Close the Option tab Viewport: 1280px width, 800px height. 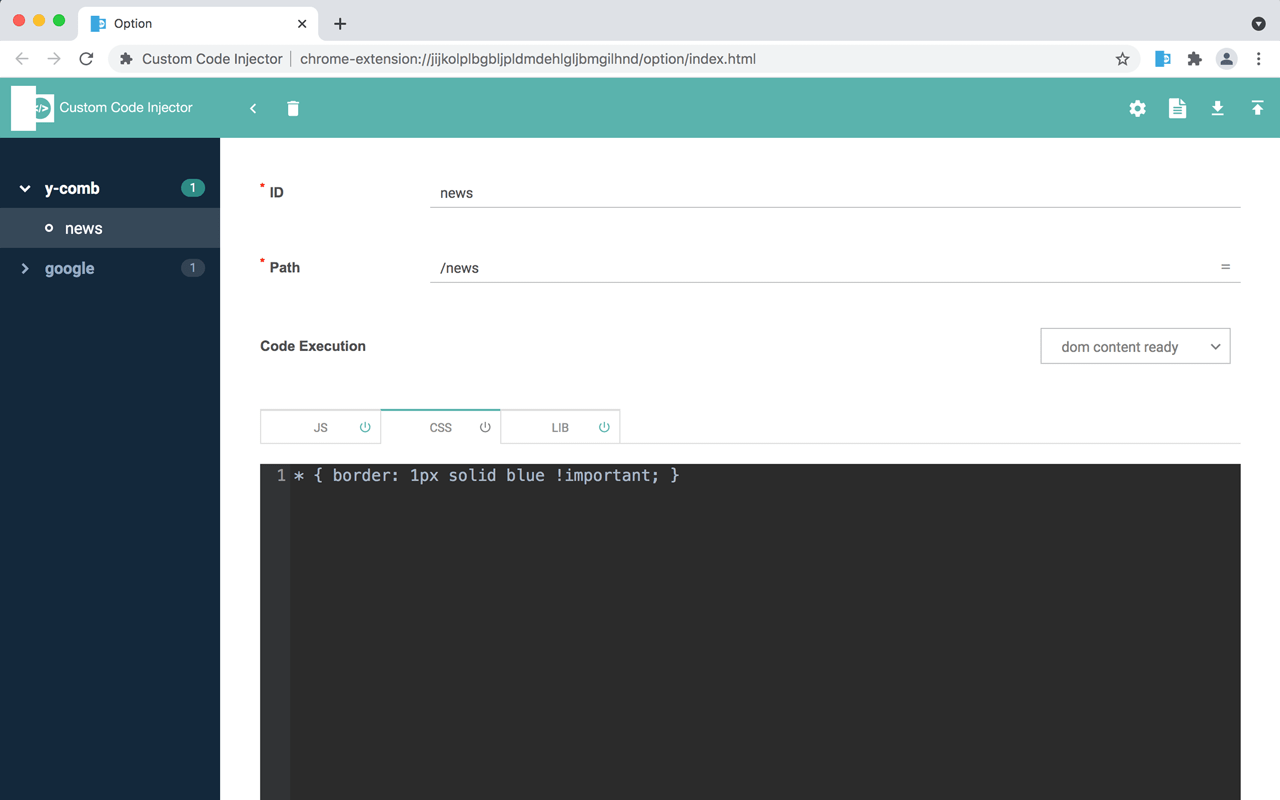click(302, 23)
